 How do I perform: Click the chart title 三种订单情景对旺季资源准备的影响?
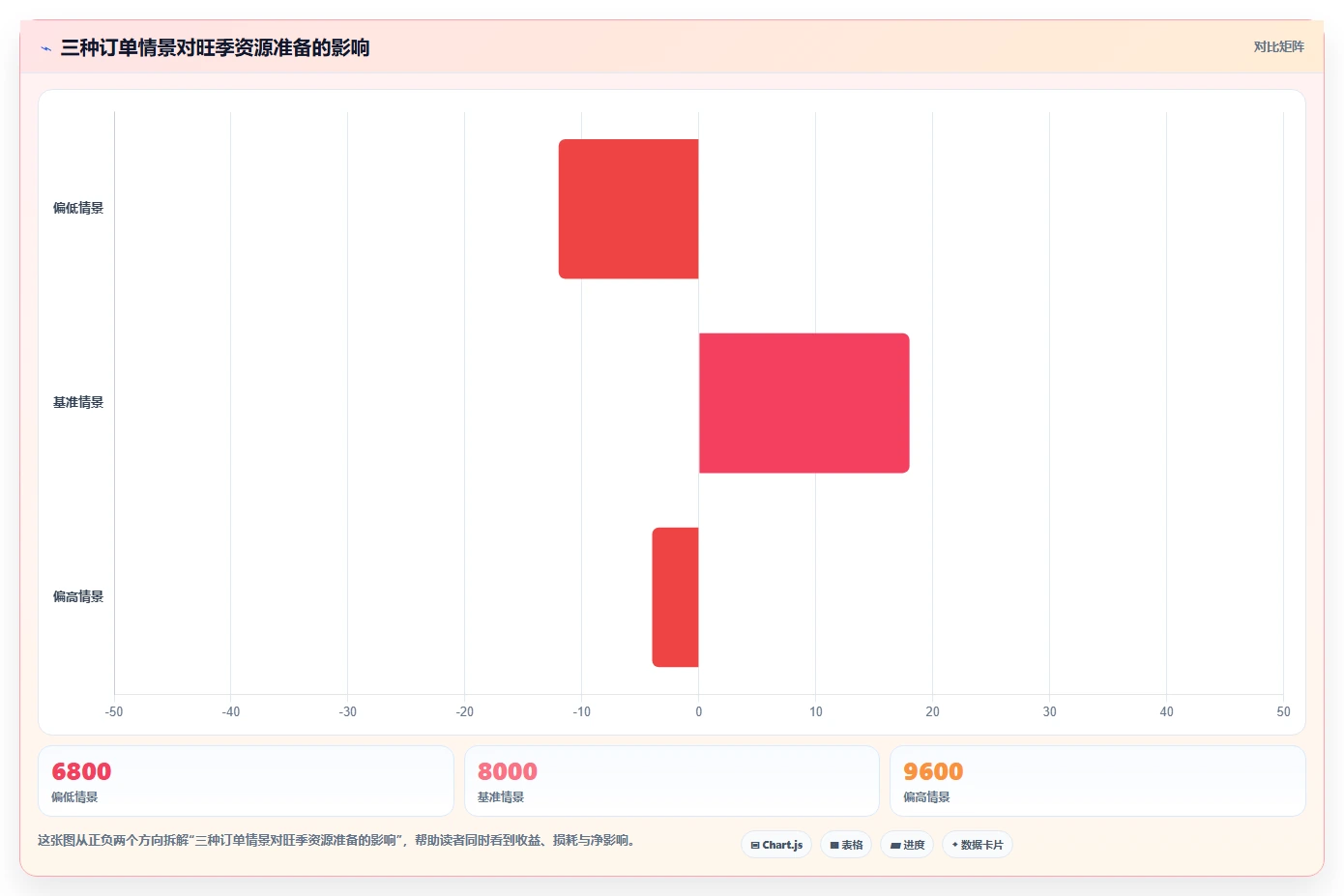[215, 47]
